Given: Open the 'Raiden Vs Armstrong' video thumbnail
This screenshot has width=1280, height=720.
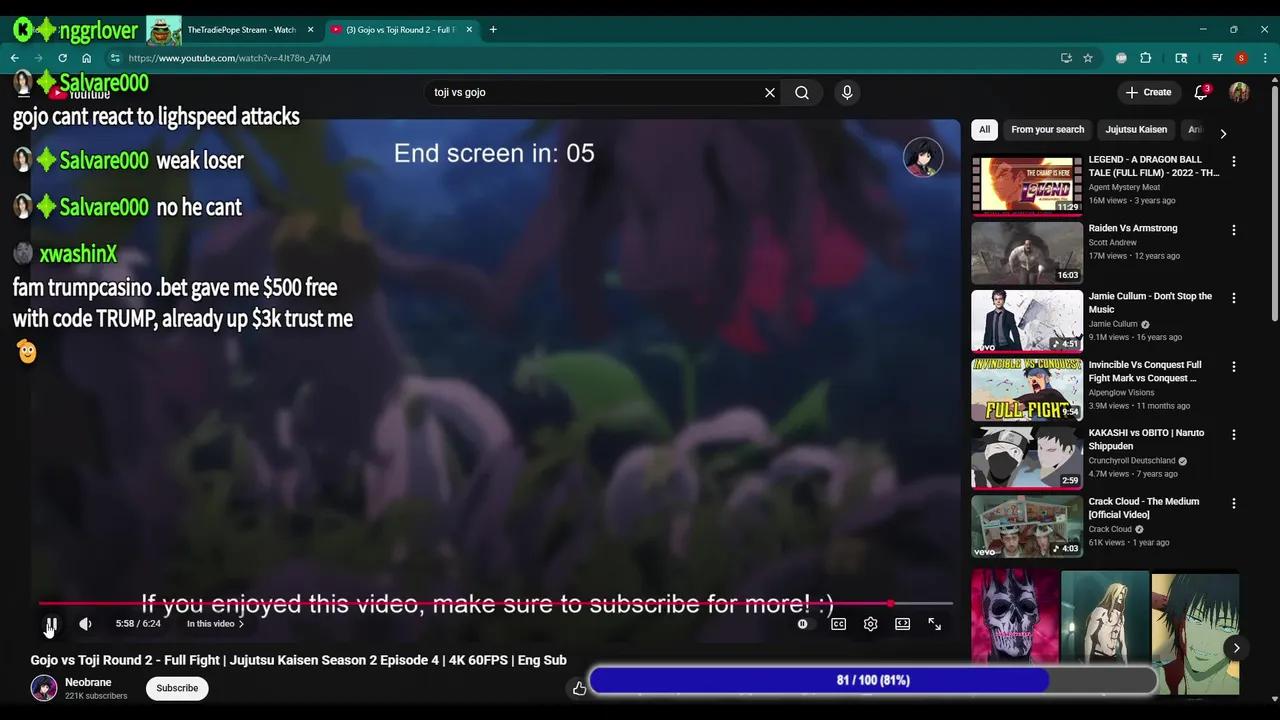Looking at the screenshot, I should click(1027, 253).
